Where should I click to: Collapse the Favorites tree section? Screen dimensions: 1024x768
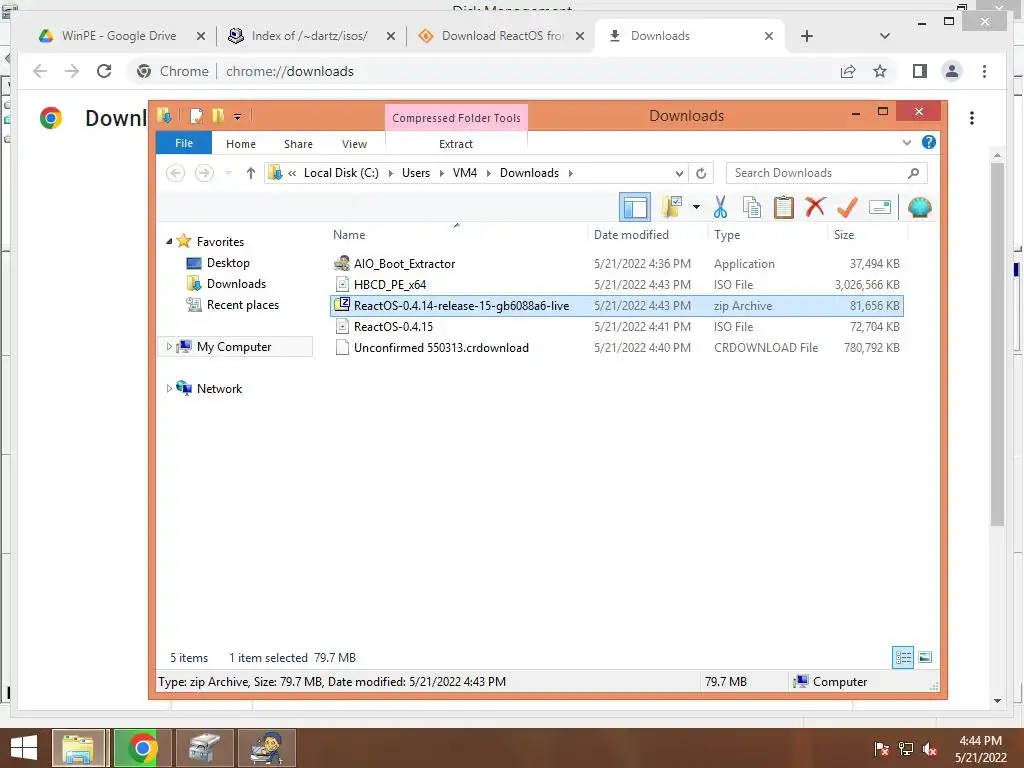pyautogui.click(x=169, y=241)
